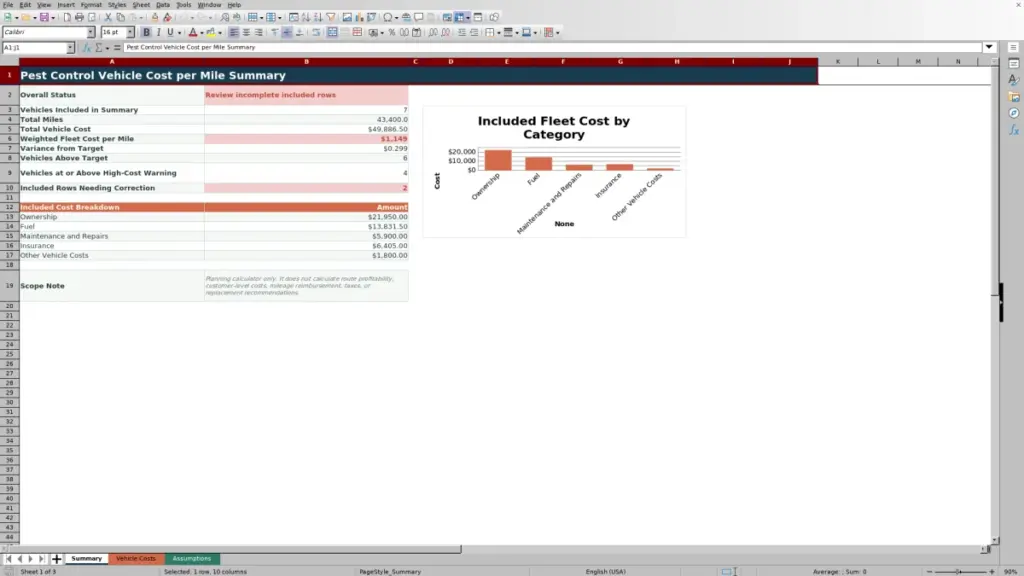1024x576 pixels.
Task: Click the Function Wizard icon
Action: [86, 47]
